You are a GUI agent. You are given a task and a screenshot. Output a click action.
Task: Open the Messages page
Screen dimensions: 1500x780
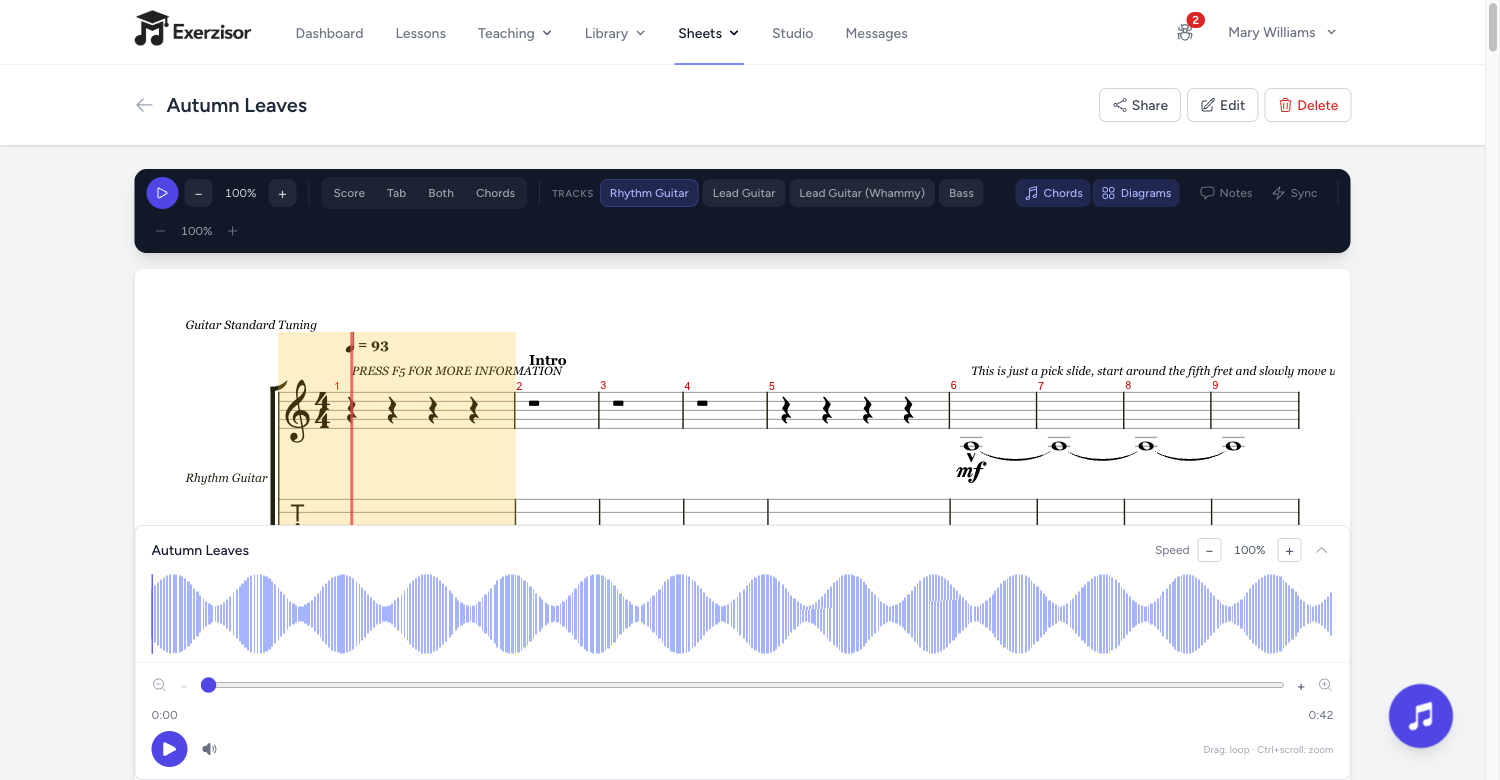(x=876, y=33)
